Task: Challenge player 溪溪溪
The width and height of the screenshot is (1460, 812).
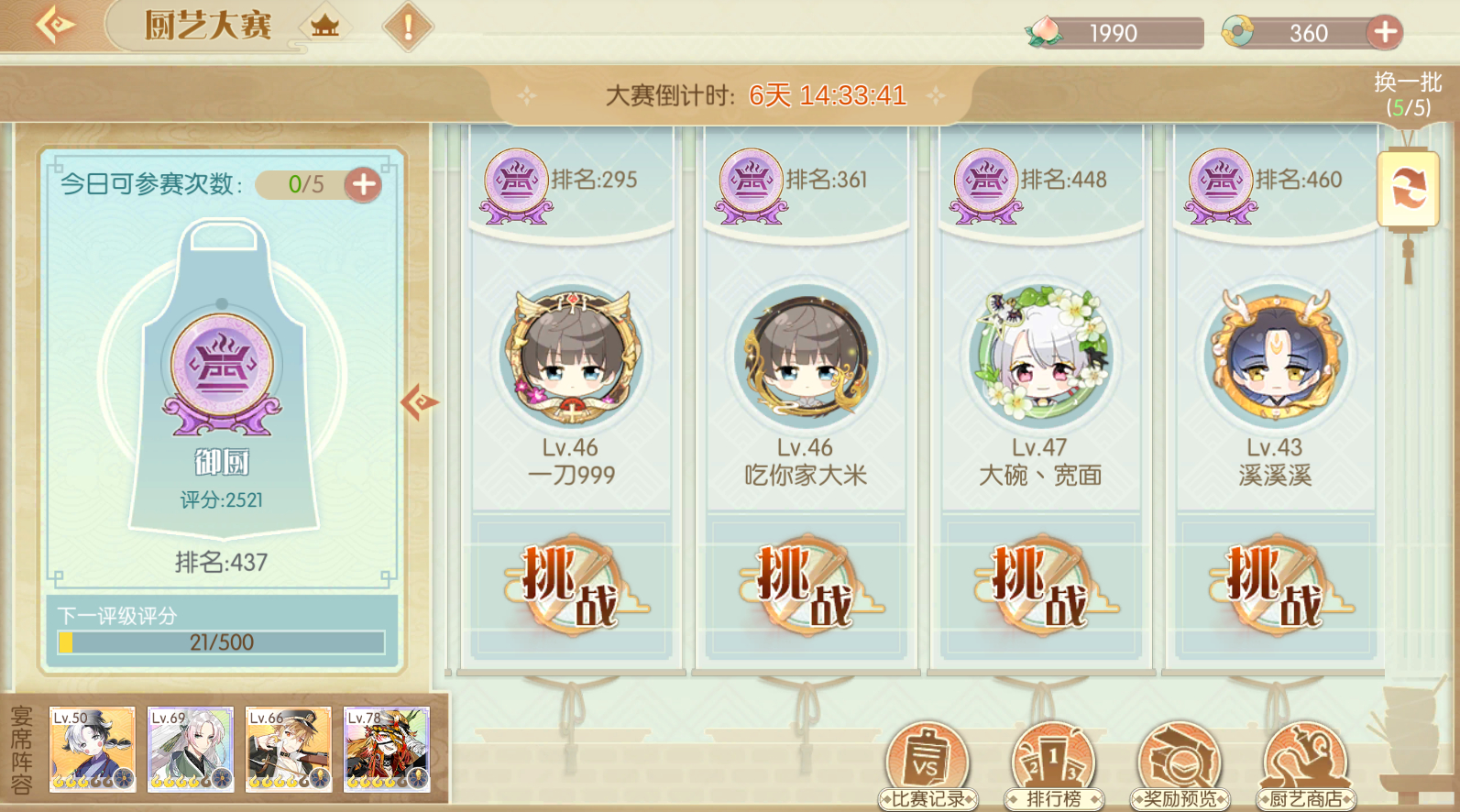Action: [x=1275, y=587]
